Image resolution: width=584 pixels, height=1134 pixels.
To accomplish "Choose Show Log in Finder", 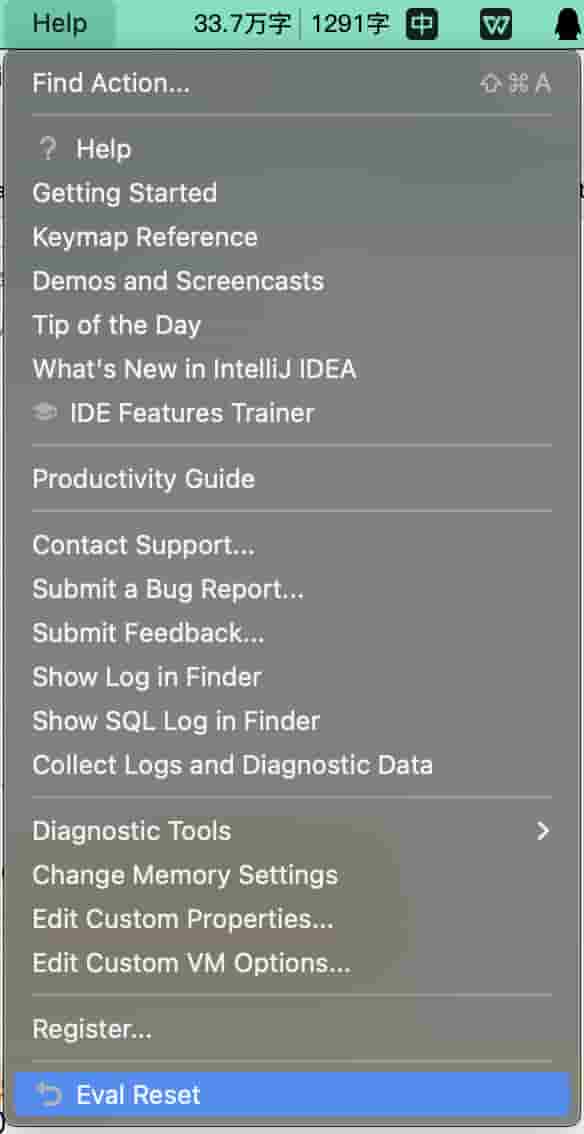I will point(292,678).
